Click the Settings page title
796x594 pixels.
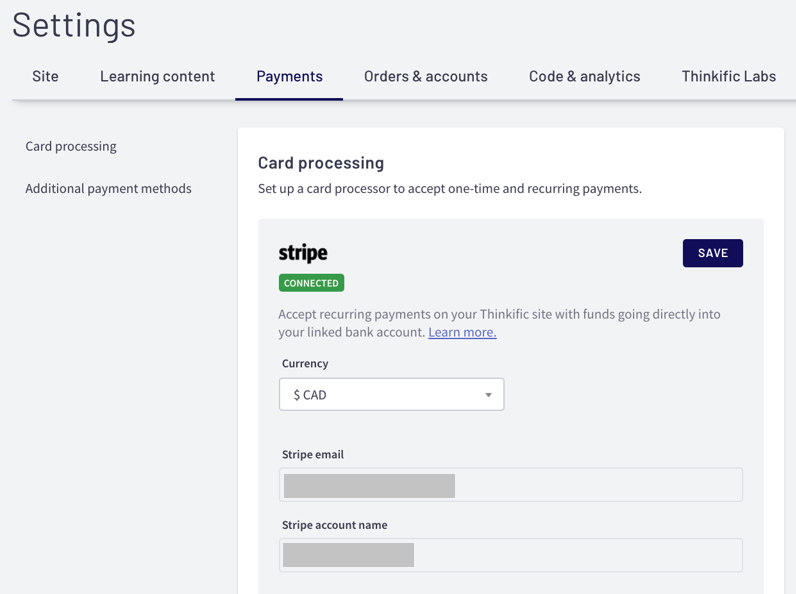[74, 25]
